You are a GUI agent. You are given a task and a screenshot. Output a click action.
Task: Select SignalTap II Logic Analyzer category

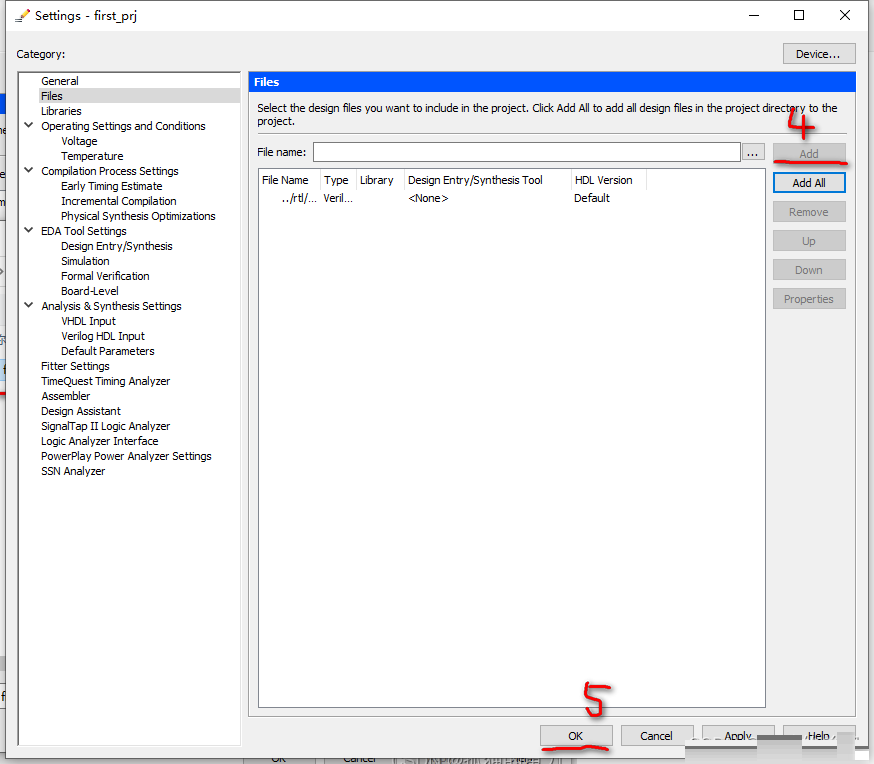coord(105,426)
